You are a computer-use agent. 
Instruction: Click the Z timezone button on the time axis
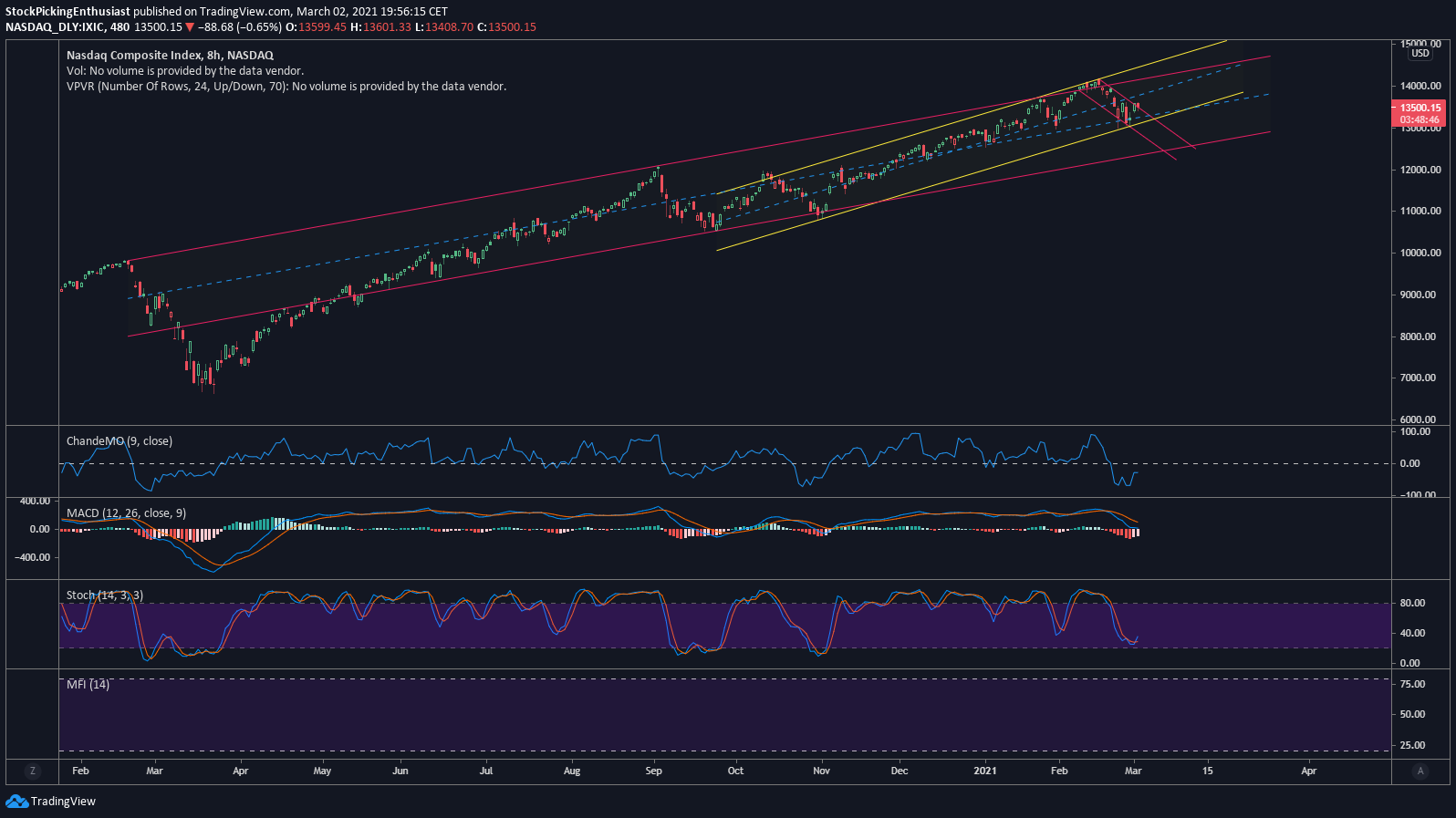[33, 771]
